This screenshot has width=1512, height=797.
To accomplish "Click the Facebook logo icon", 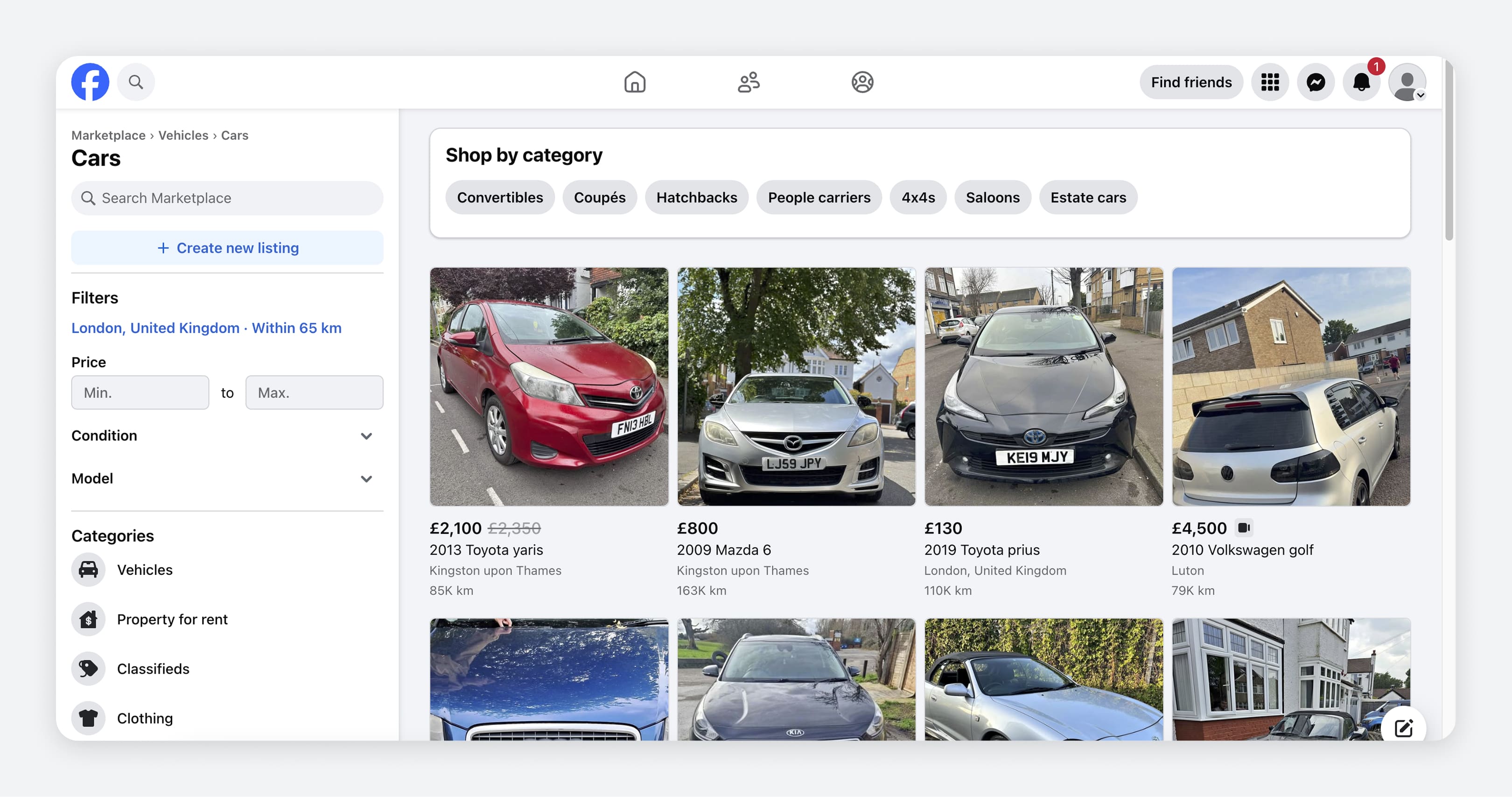I will pos(90,82).
